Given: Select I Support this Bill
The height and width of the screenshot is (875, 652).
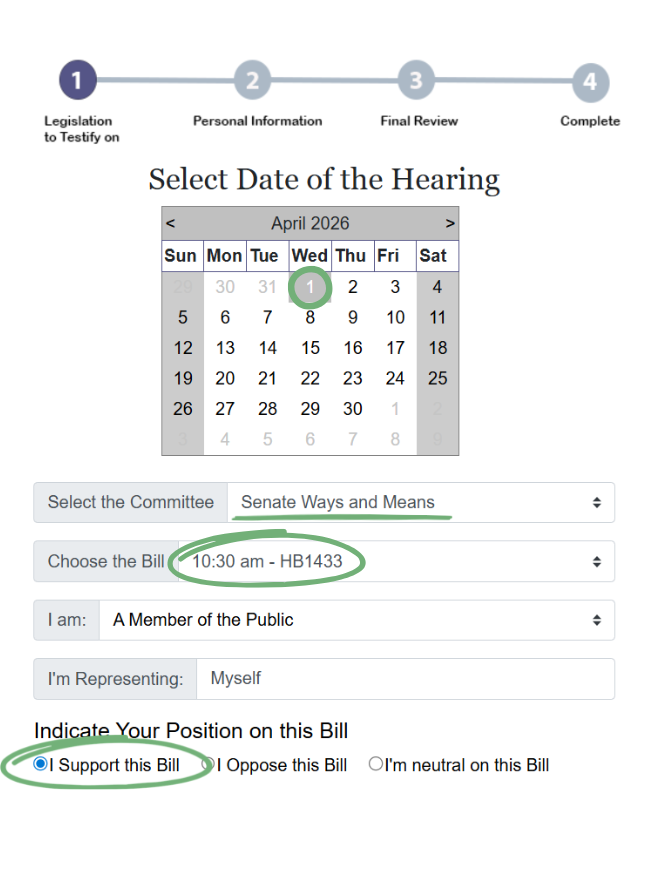Looking at the screenshot, I should pos(41,764).
